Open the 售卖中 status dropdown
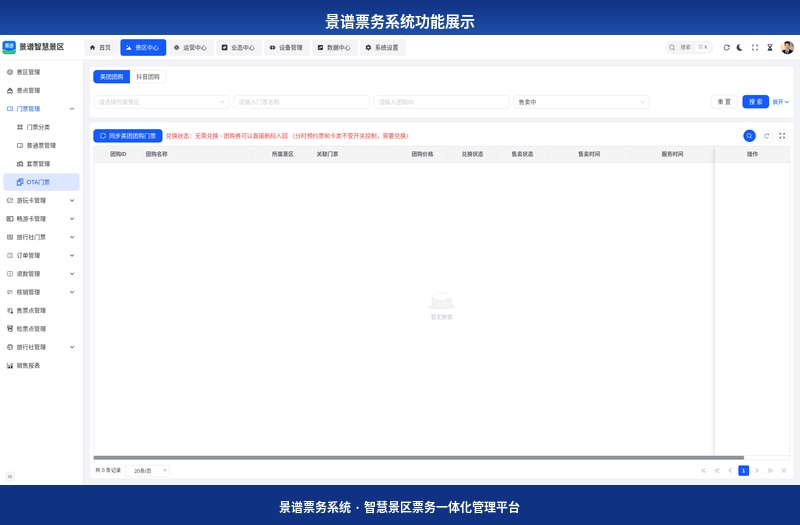Screen dimensions: 800x525 (x=582, y=102)
